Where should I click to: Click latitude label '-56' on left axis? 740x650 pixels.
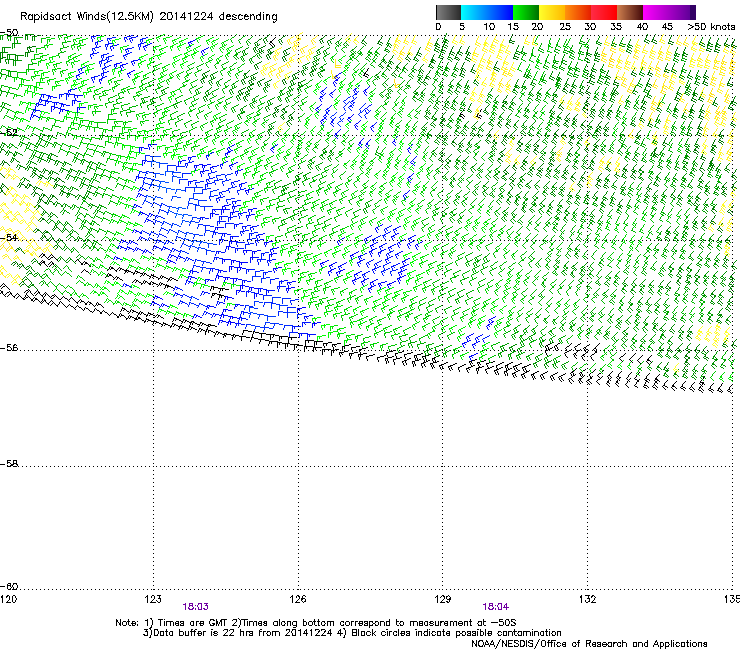click(x=9, y=348)
